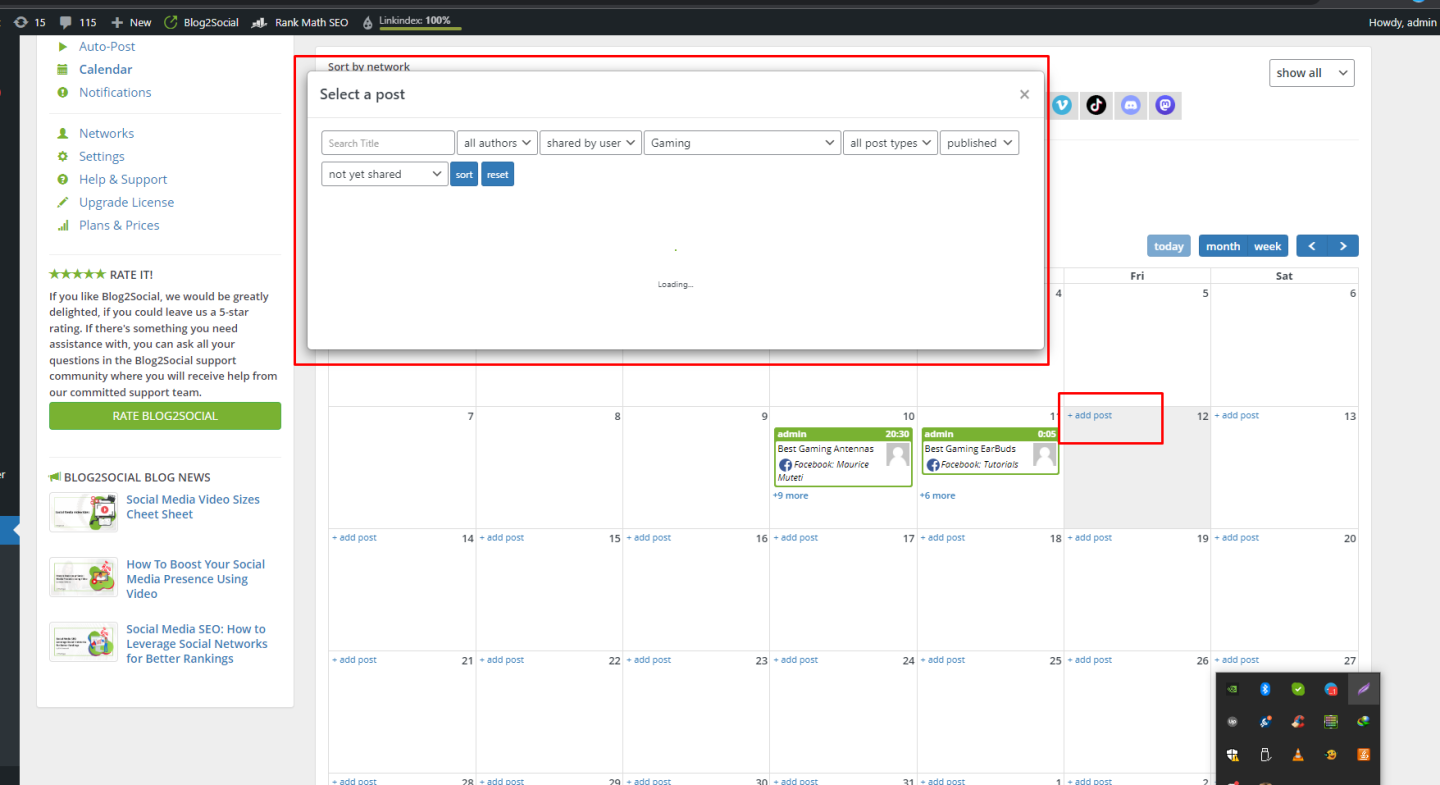Open the all authors dropdown
The width and height of the screenshot is (1440, 785).
tap(497, 143)
